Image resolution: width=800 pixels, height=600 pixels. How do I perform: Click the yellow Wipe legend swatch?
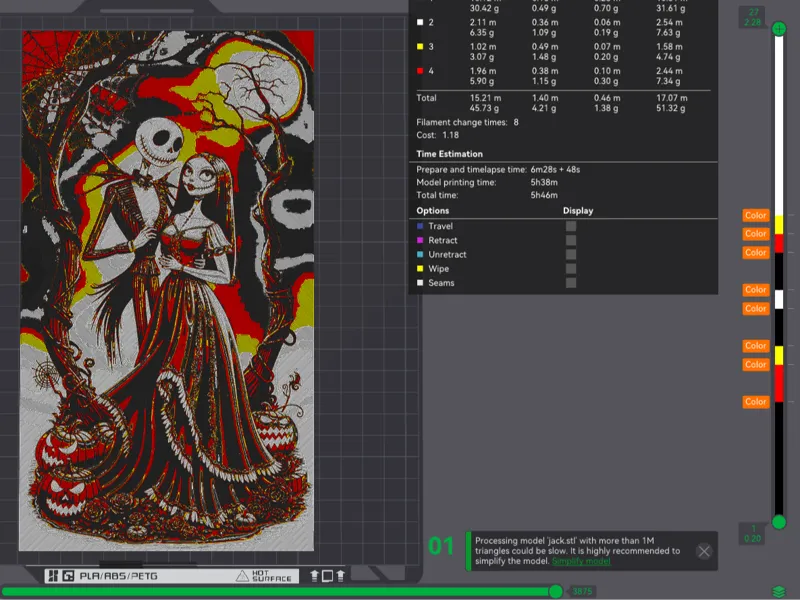tap(420, 268)
